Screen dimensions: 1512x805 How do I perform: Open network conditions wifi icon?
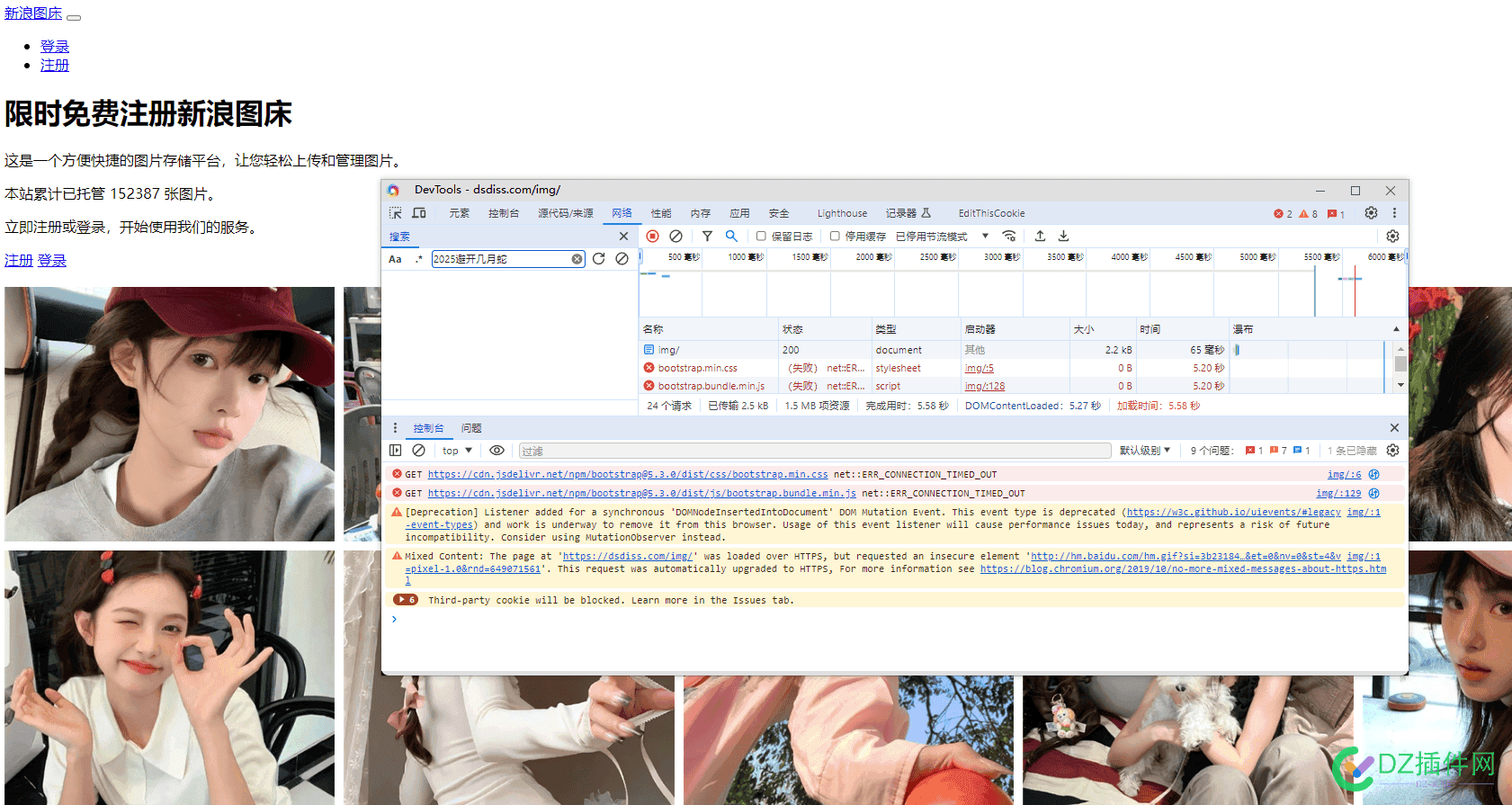(1009, 236)
